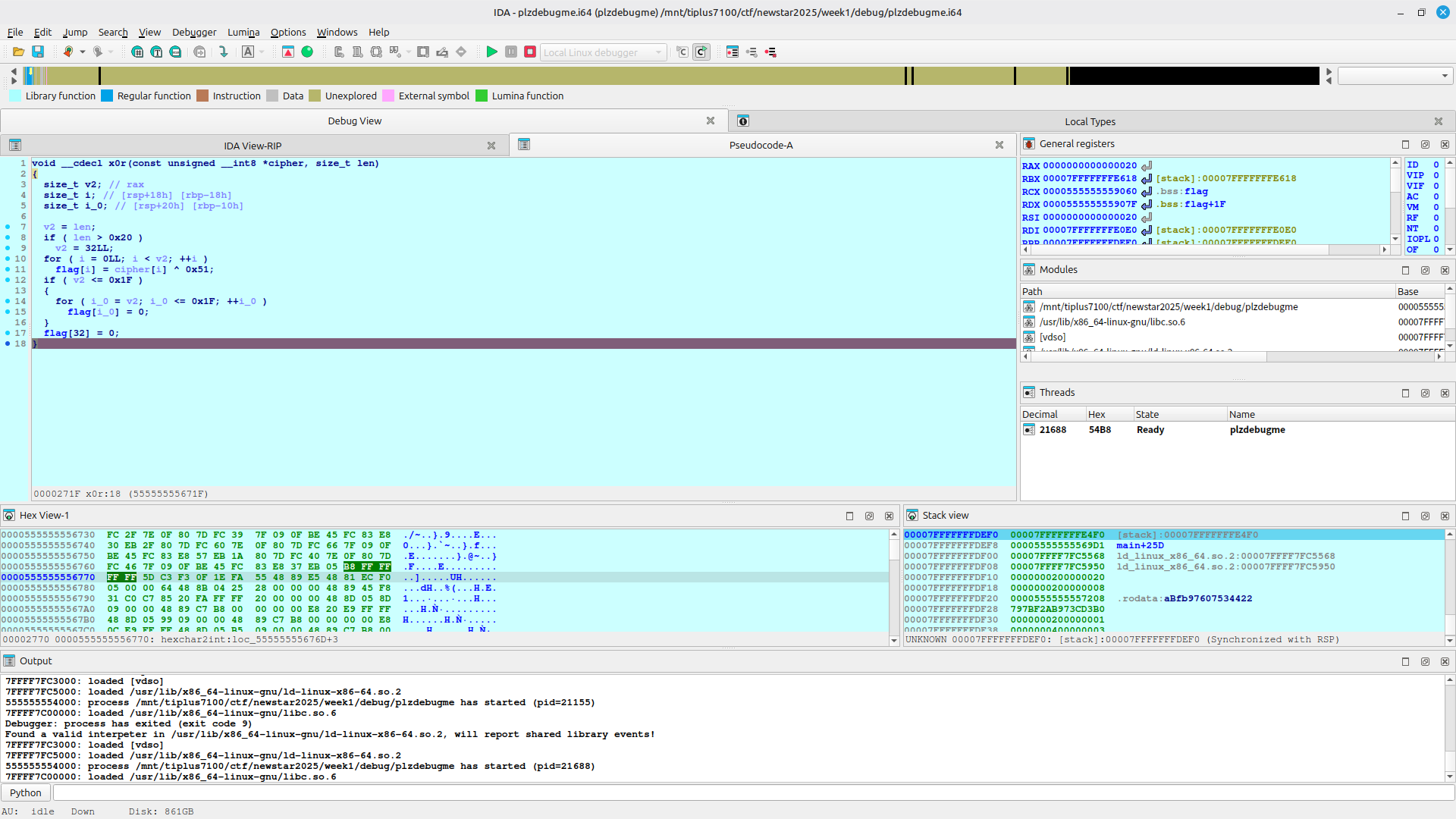Toggle breakpoint dot at line 17

8,333
